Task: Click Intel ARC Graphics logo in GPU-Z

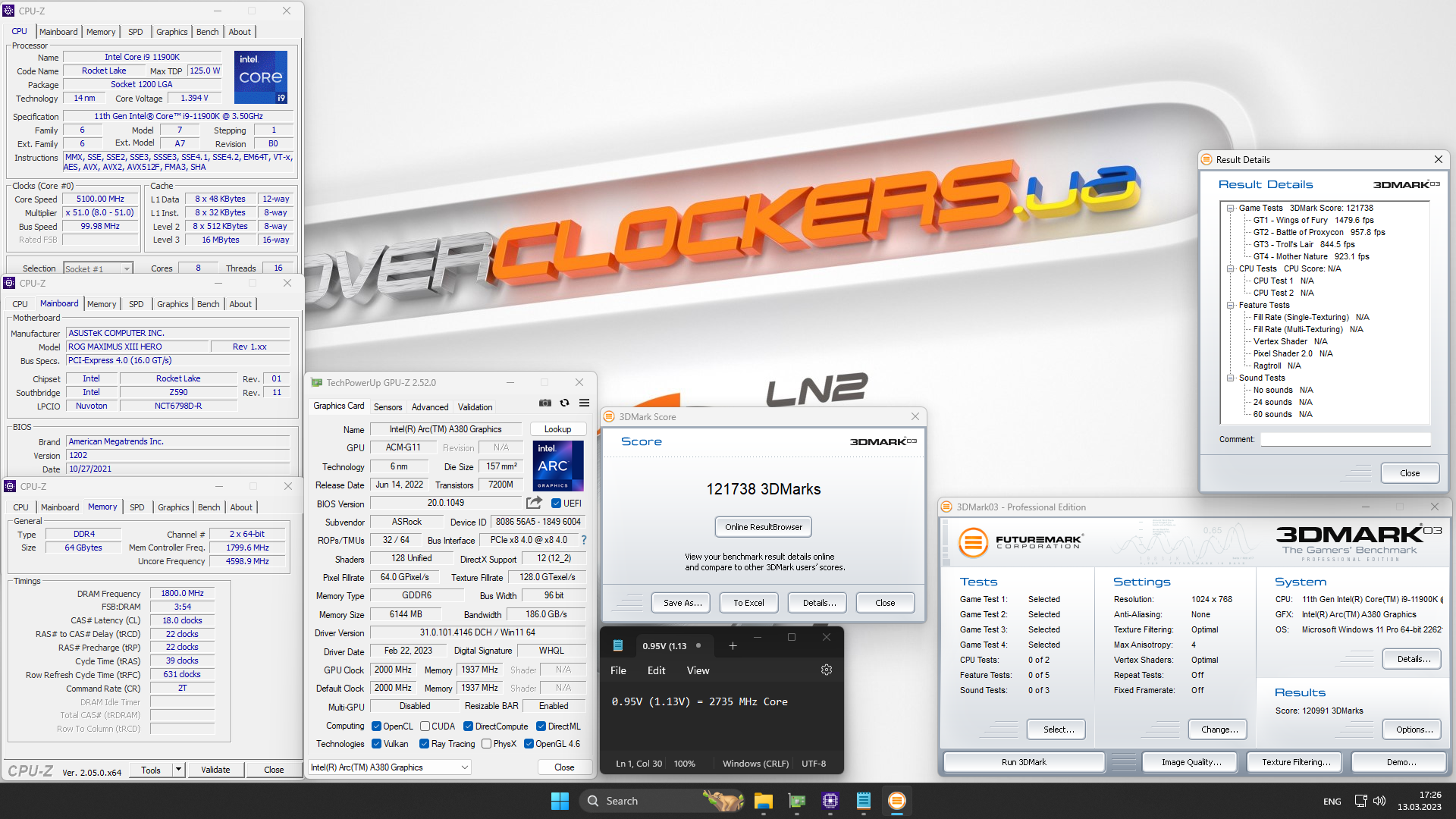Action: pos(558,466)
